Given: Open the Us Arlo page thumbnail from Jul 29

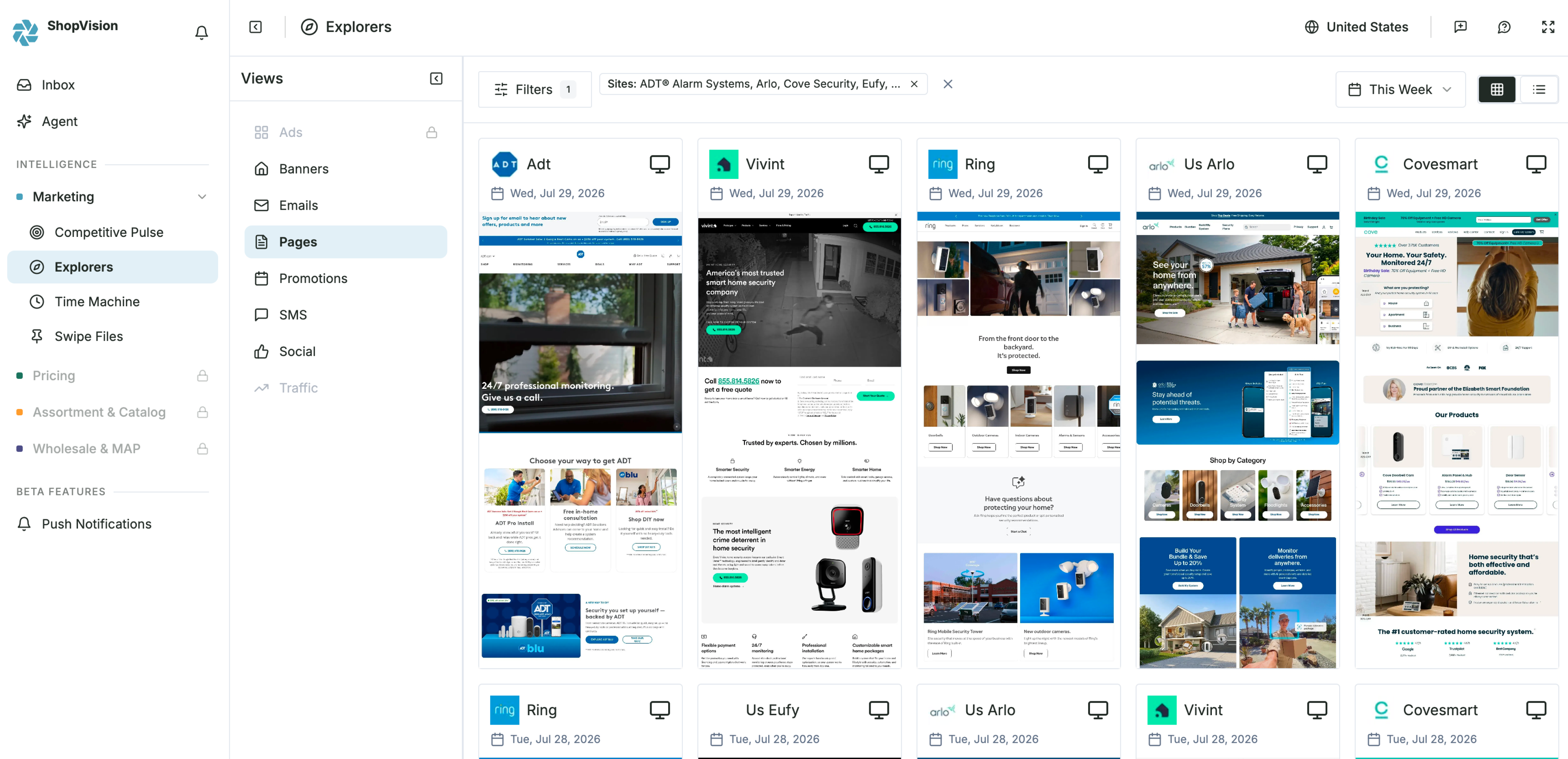Looking at the screenshot, I should [x=1237, y=439].
